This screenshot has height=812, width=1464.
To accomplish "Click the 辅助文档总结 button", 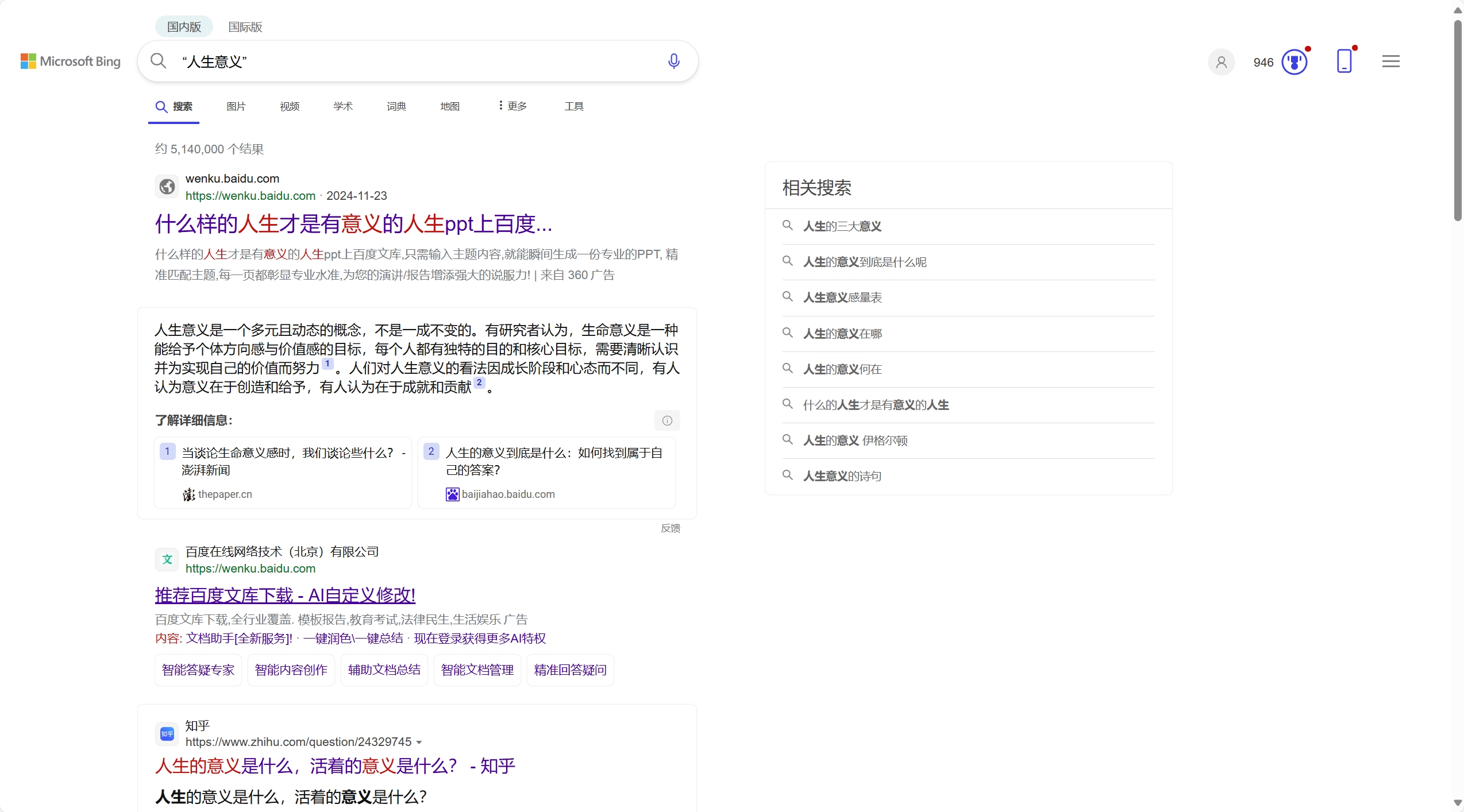I will [384, 670].
